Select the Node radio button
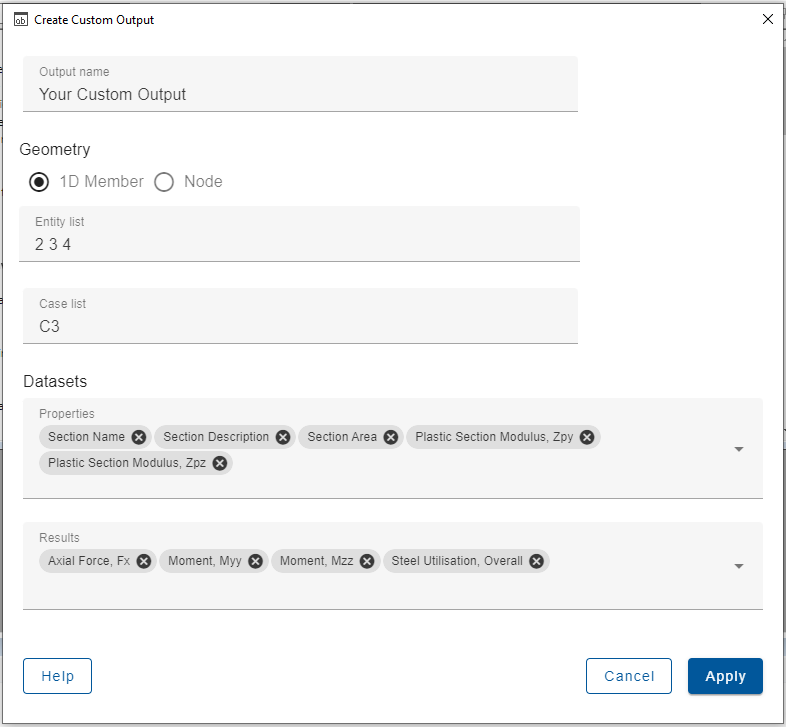The height and width of the screenshot is (727, 786). (x=164, y=182)
